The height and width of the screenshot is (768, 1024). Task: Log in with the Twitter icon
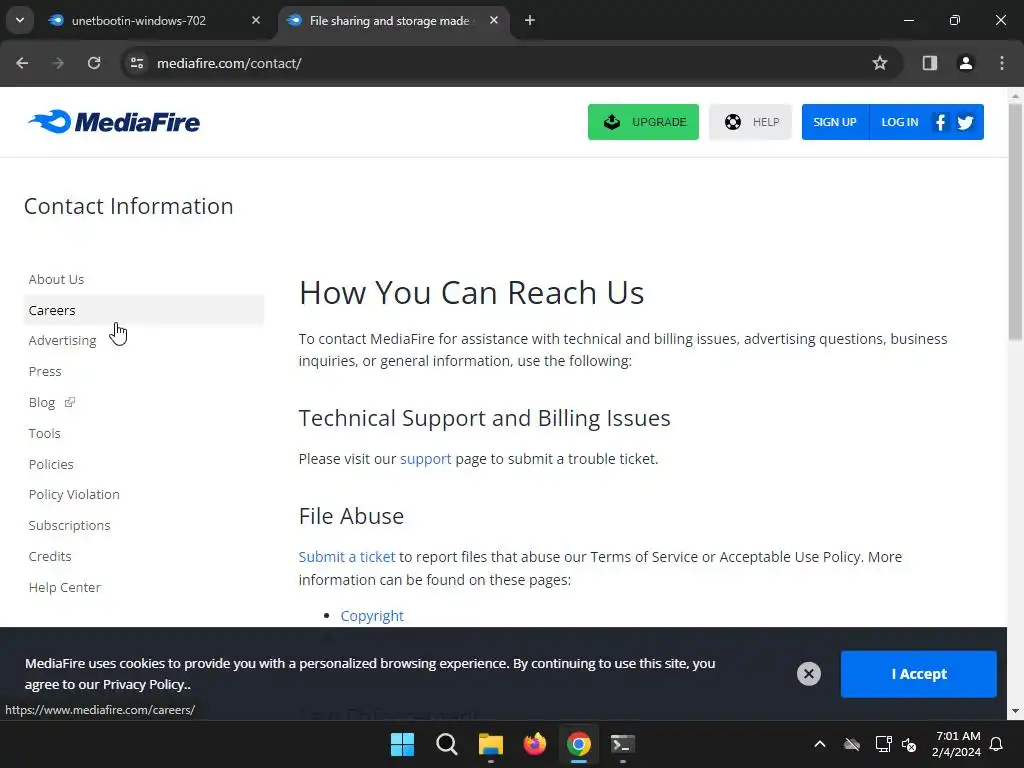965,122
